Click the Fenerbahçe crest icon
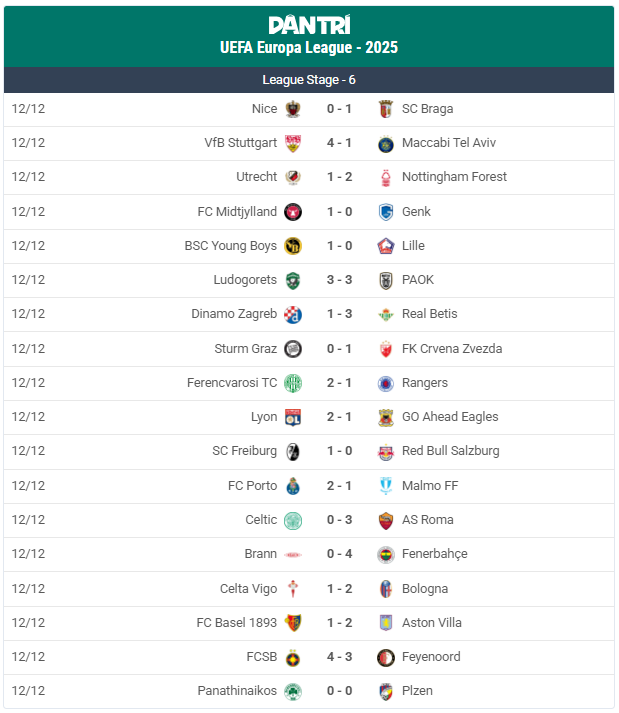Viewport: 619px width, 713px height. click(386, 554)
